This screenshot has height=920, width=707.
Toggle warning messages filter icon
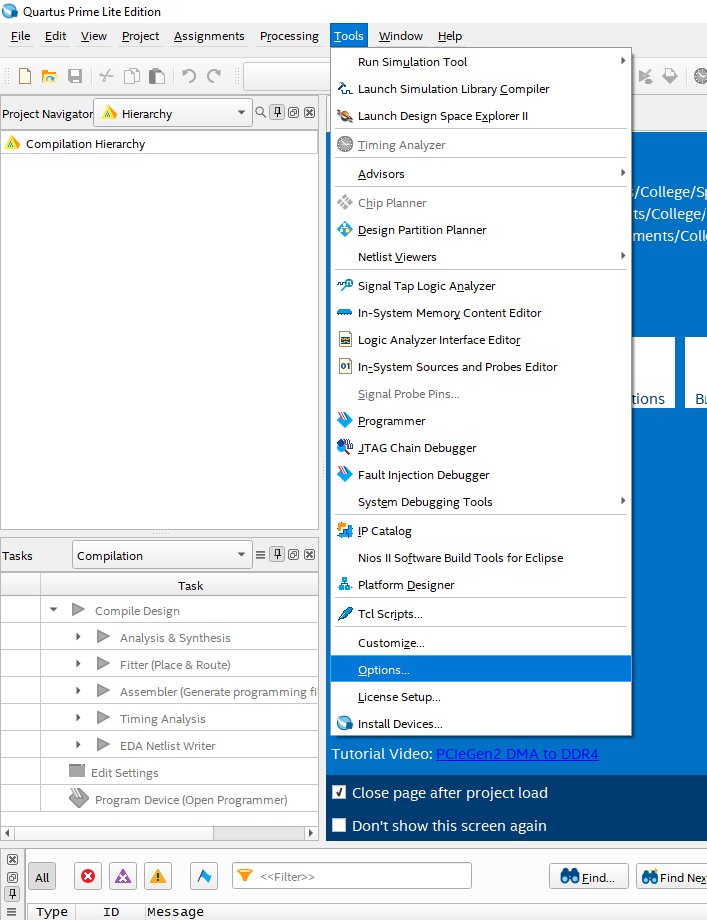(158, 876)
